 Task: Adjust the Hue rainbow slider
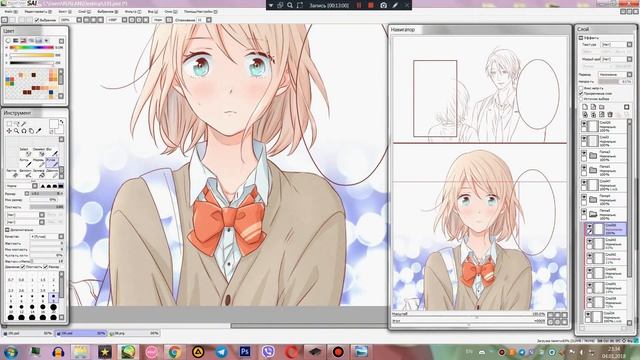click(32, 47)
